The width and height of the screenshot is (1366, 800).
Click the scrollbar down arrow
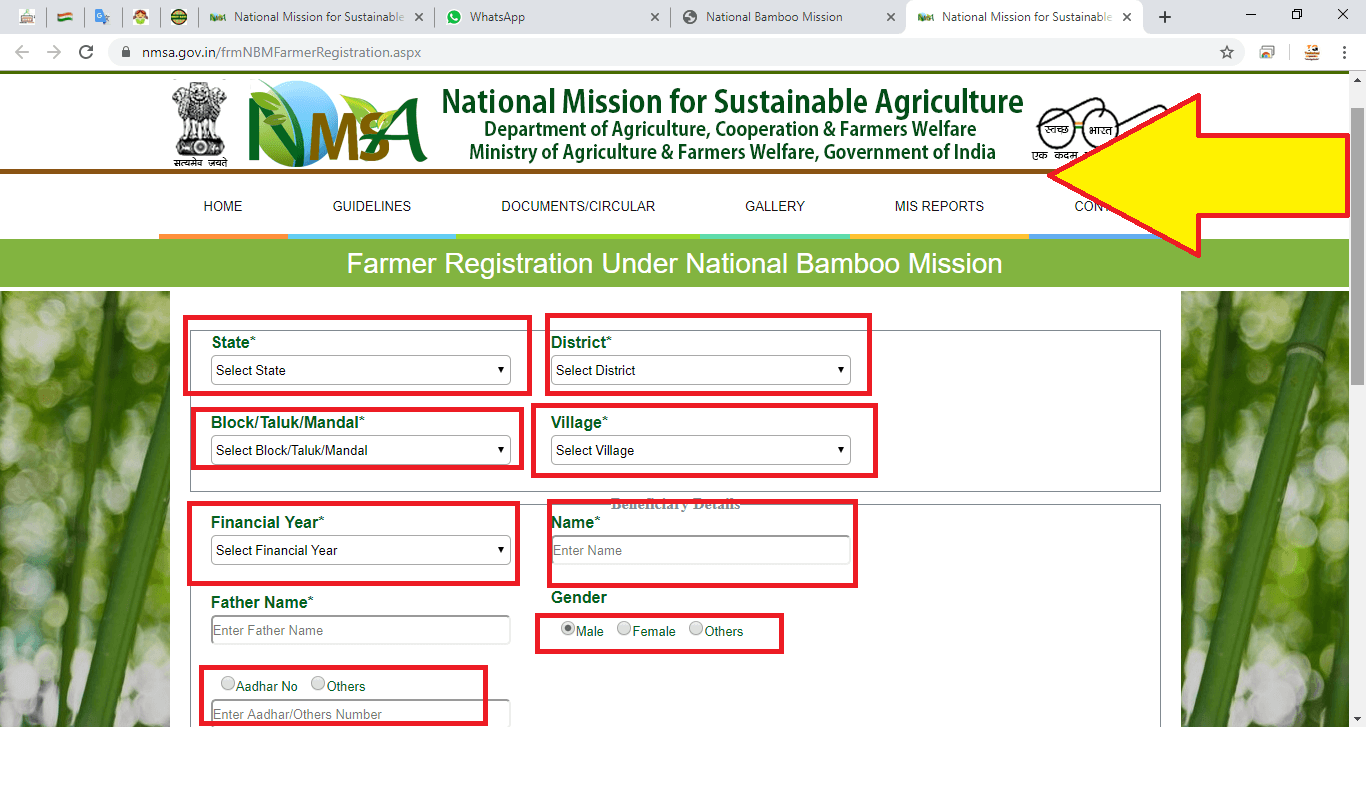[x=1357, y=718]
